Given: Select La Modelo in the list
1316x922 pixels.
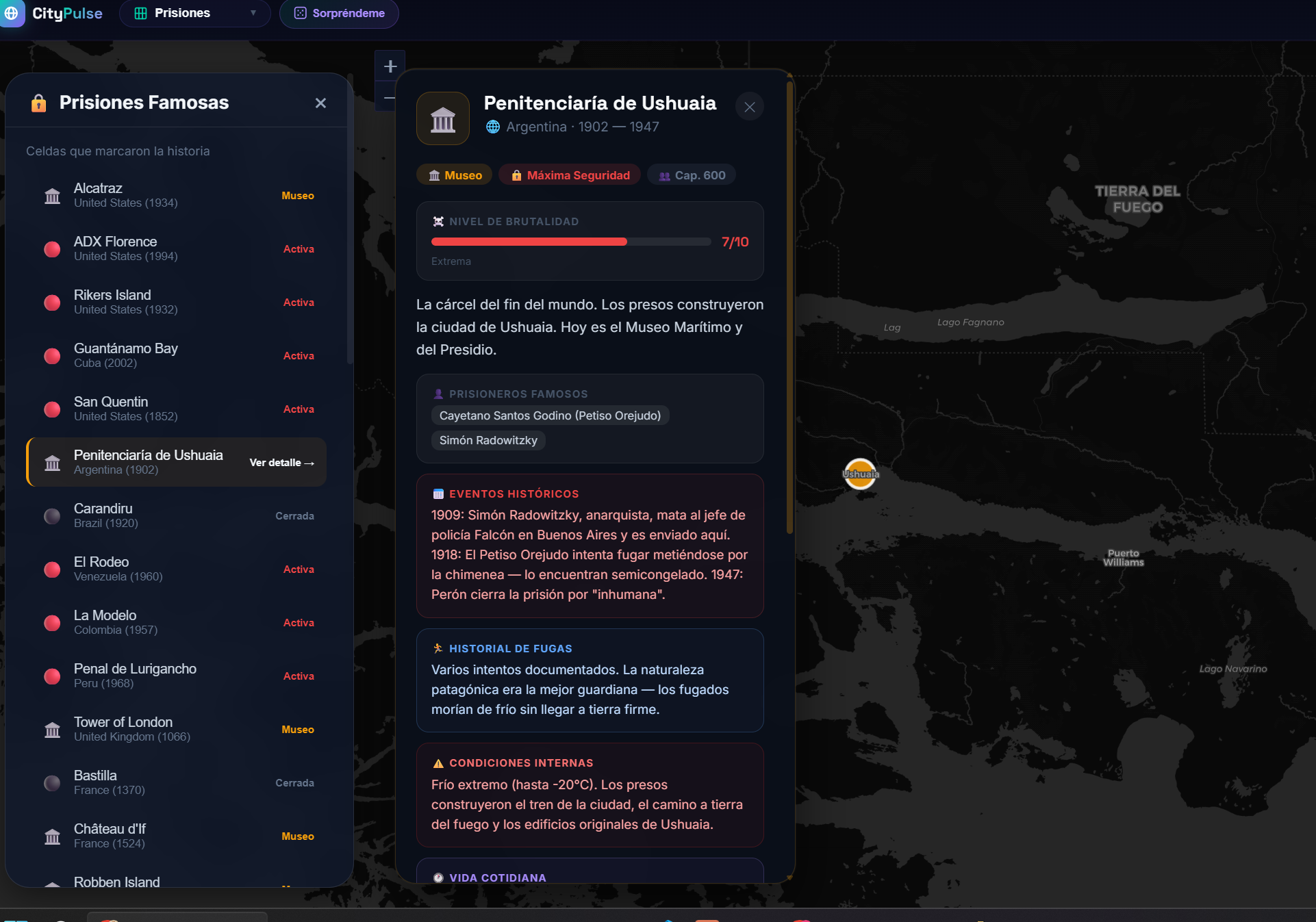Looking at the screenshot, I should pos(177,622).
